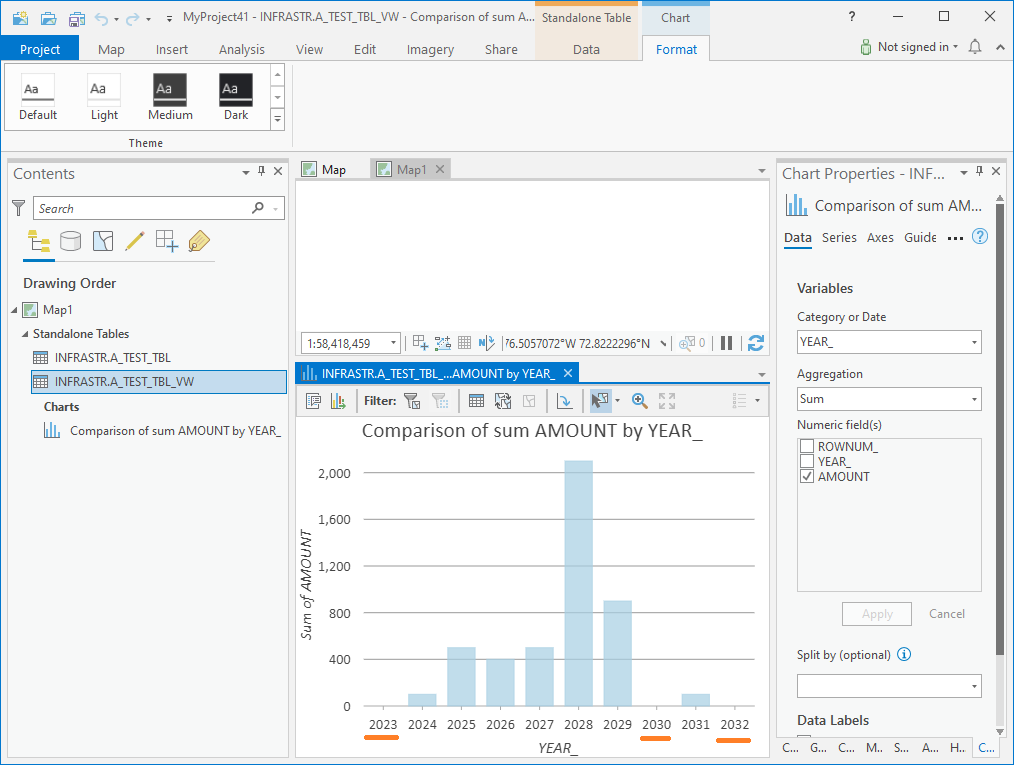Click the Labeling tag icon in Contents
1014x765 pixels.
click(197, 240)
